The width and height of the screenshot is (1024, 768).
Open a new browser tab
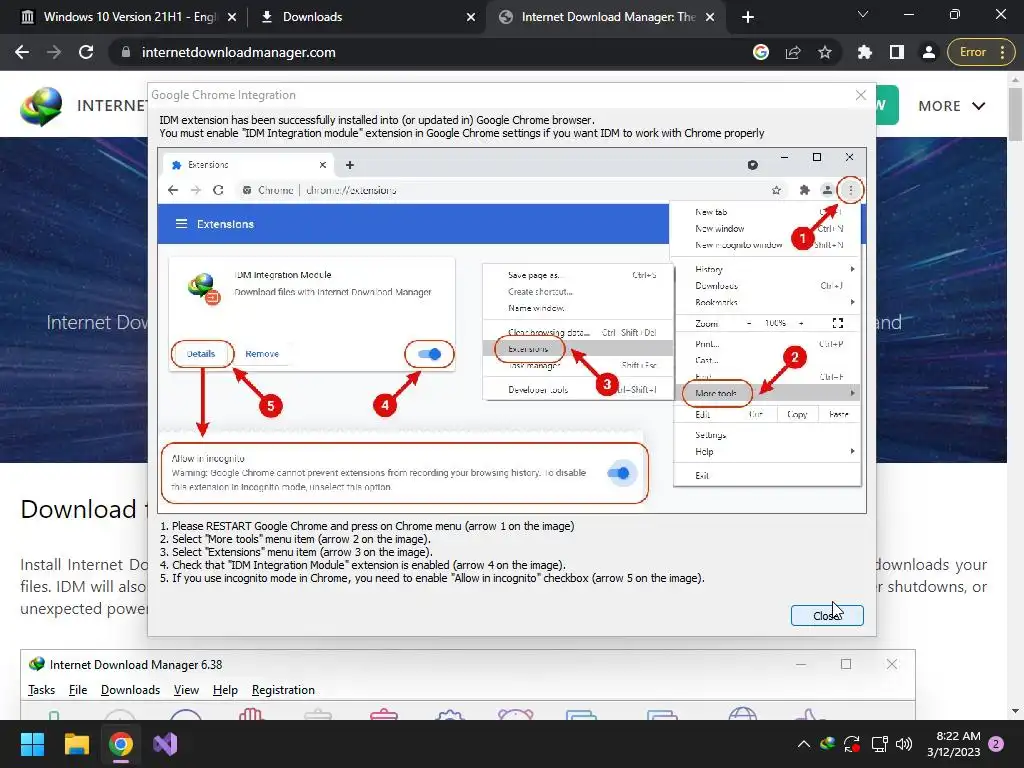748,17
